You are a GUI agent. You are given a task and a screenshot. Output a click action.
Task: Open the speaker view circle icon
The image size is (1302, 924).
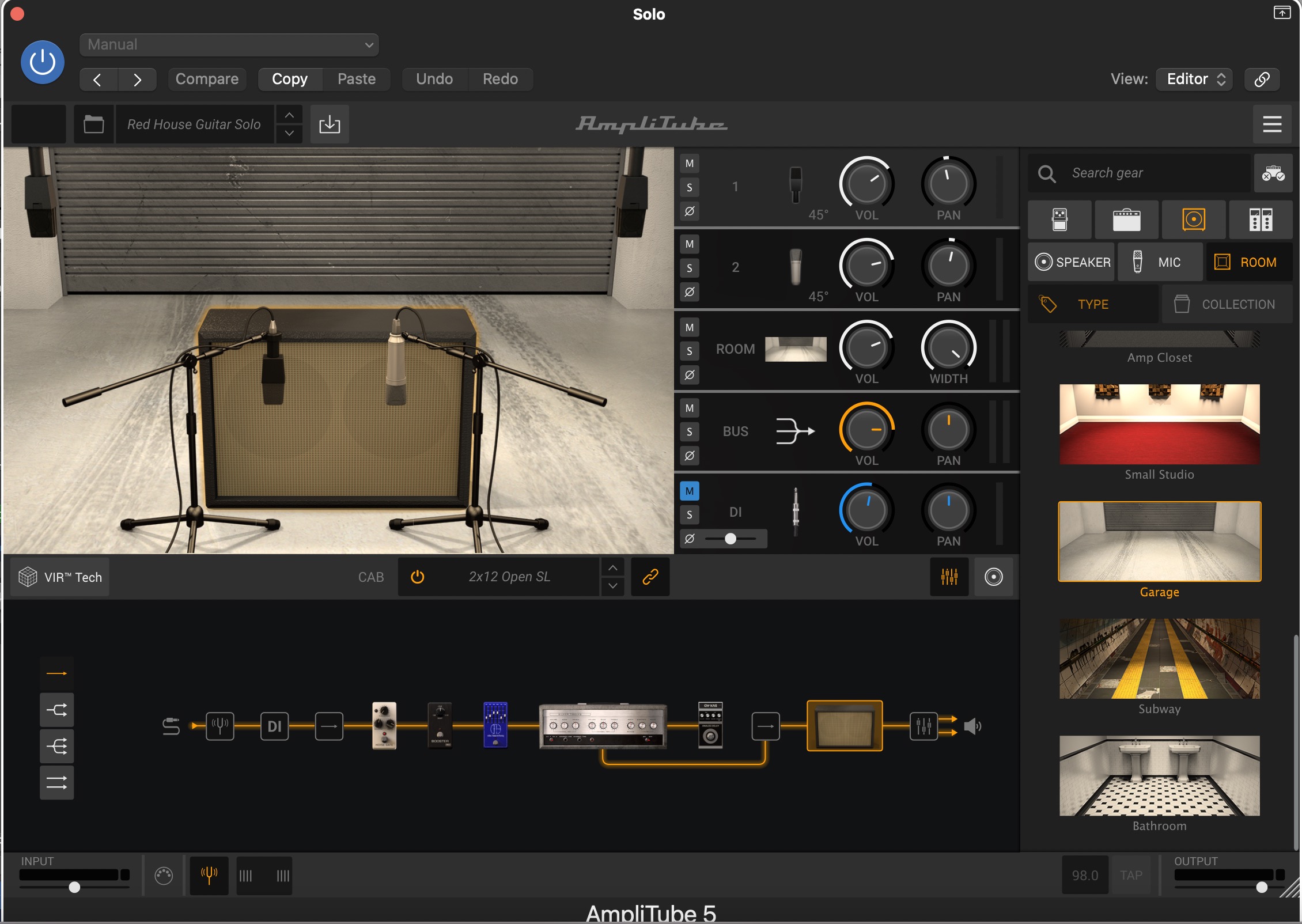pyautogui.click(x=993, y=577)
